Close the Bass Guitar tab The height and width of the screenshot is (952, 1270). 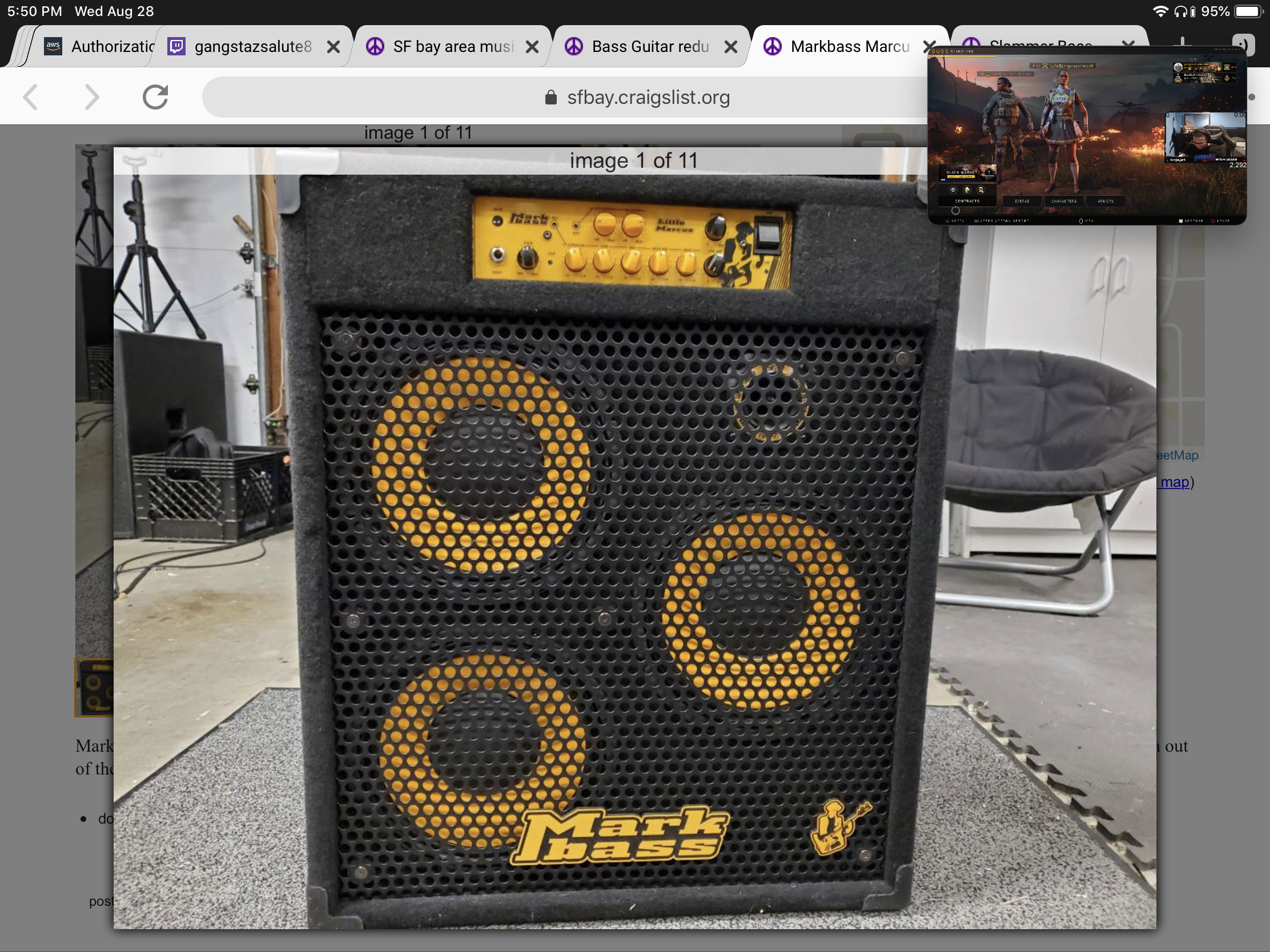tap(730, 46)
